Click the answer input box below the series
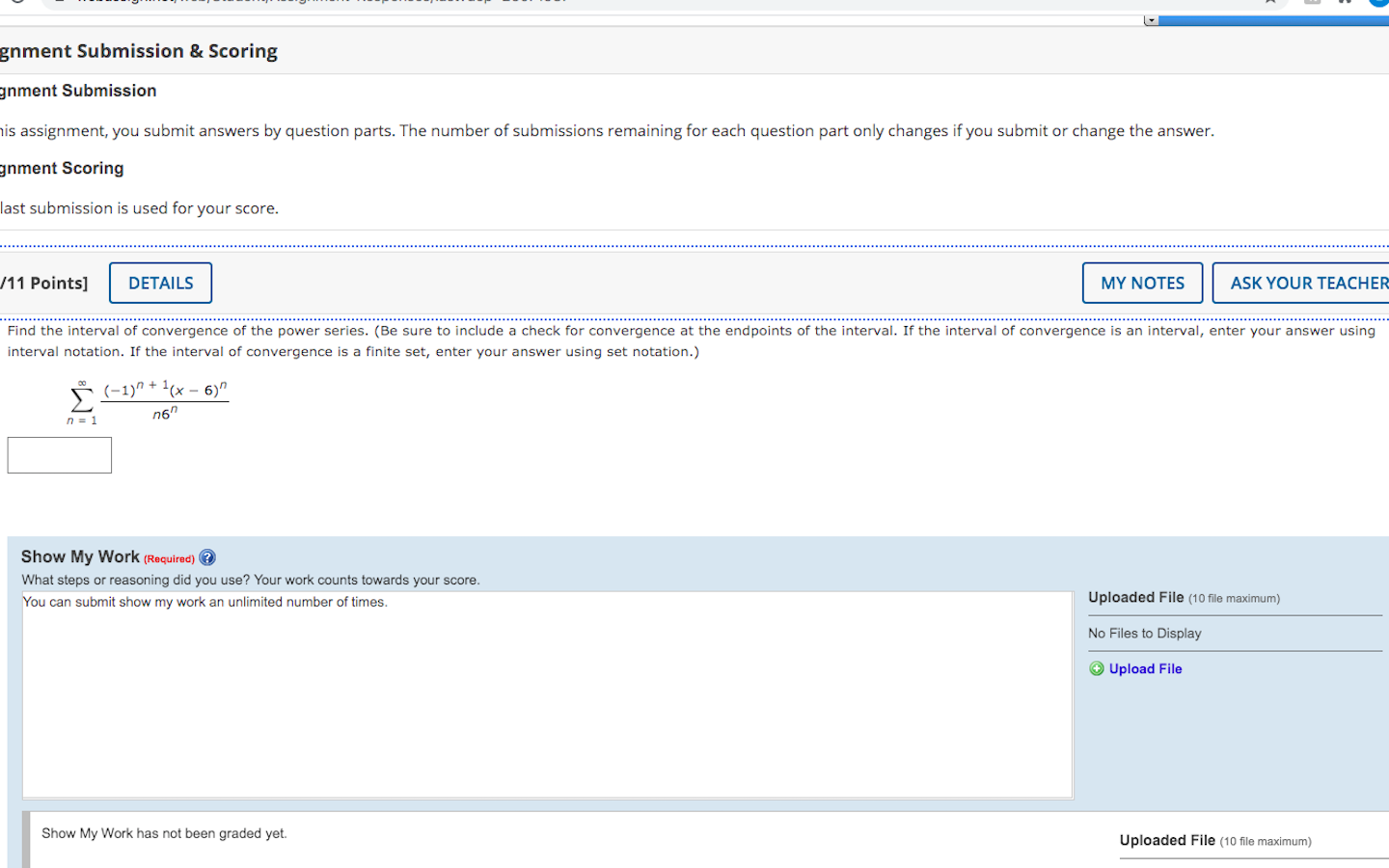 click(x=59, y=454)
